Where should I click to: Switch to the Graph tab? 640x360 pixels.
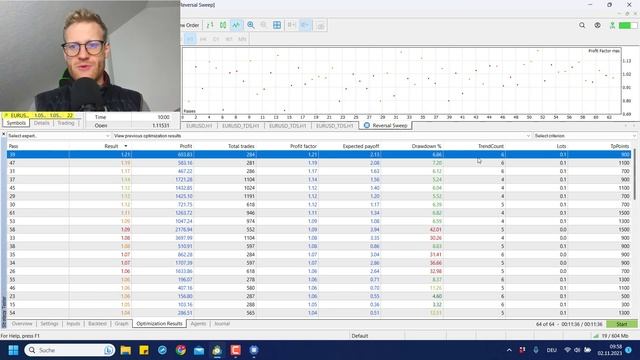pos(121,324)
